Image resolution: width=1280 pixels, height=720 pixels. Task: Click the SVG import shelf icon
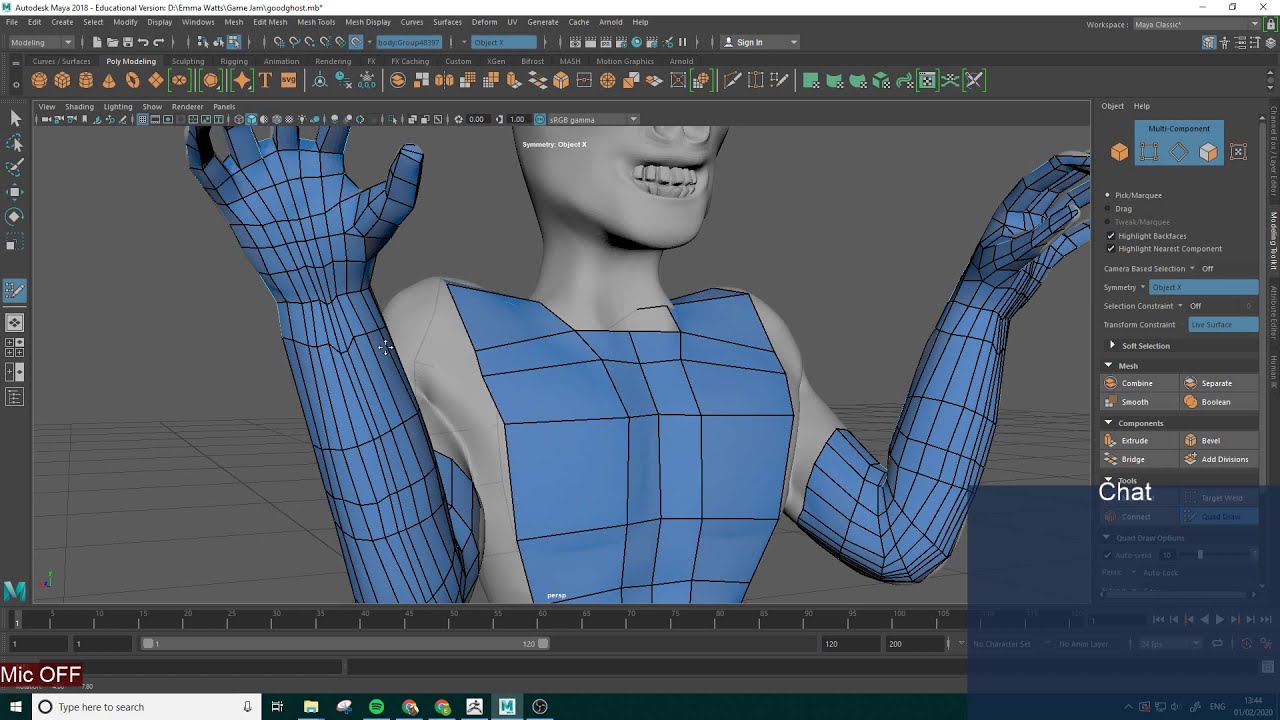[x=288, y=81]
